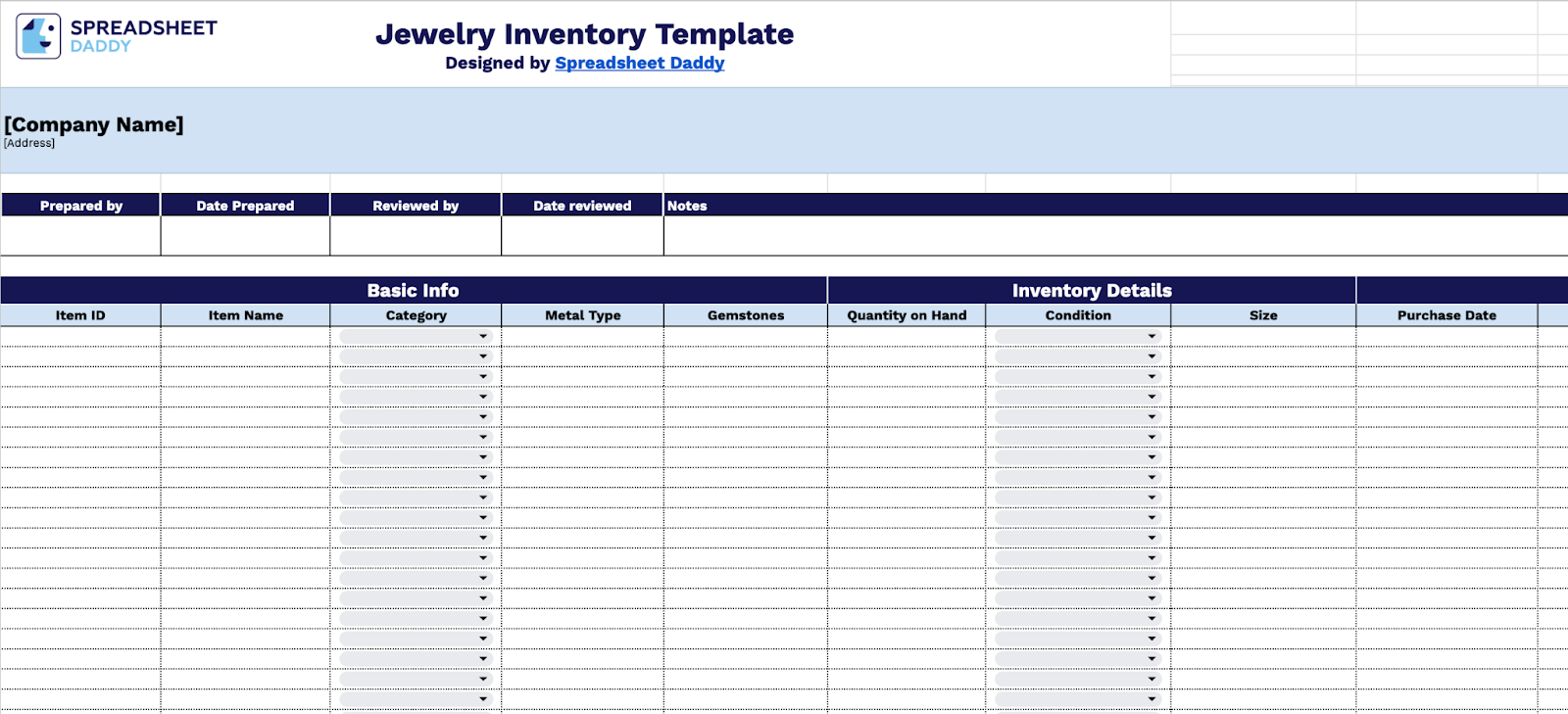
Task: Click the [Address] placeholder text
Action: coord(29,142)
